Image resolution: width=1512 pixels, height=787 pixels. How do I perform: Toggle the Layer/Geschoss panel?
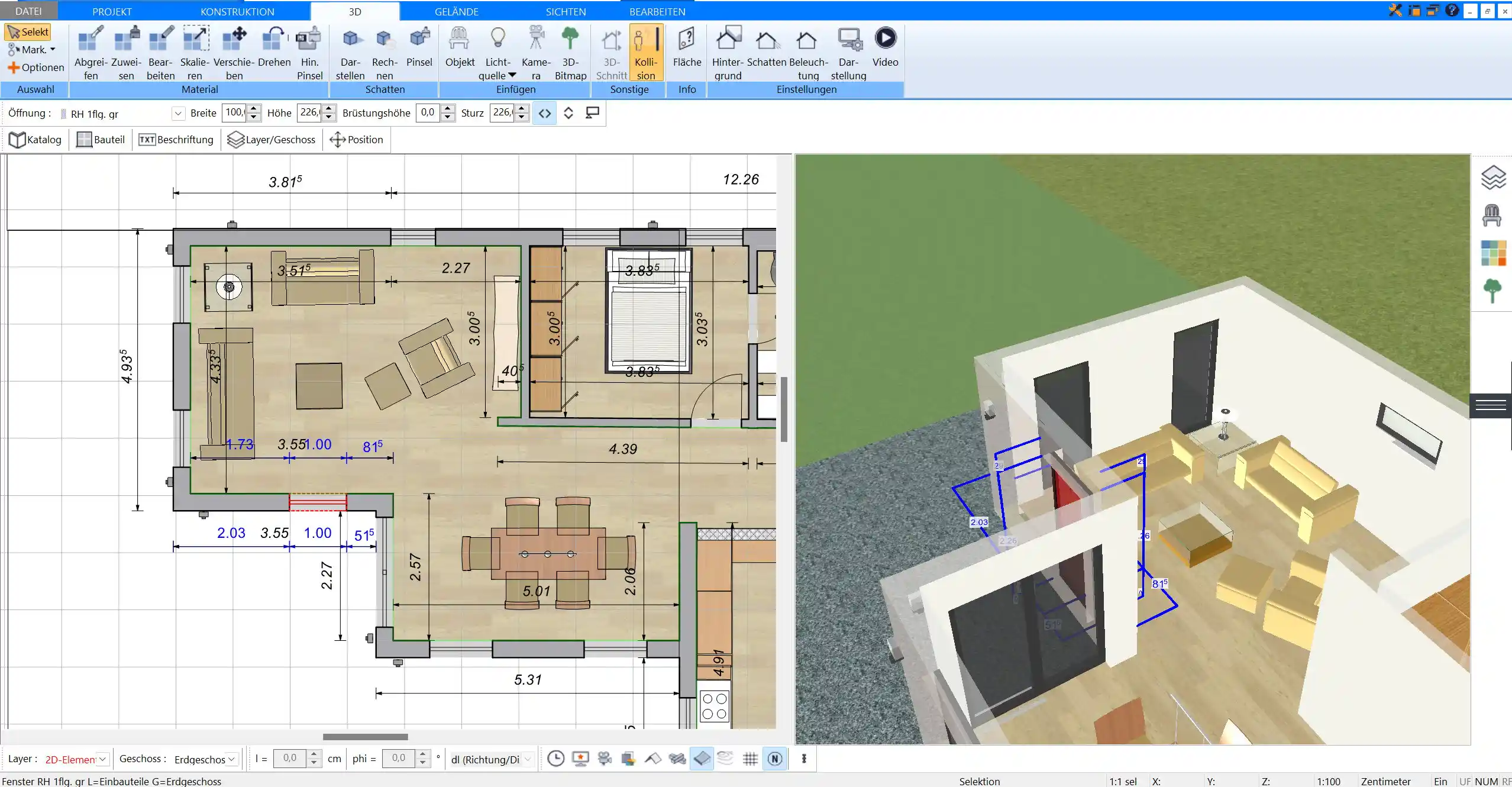click(270, 139)
